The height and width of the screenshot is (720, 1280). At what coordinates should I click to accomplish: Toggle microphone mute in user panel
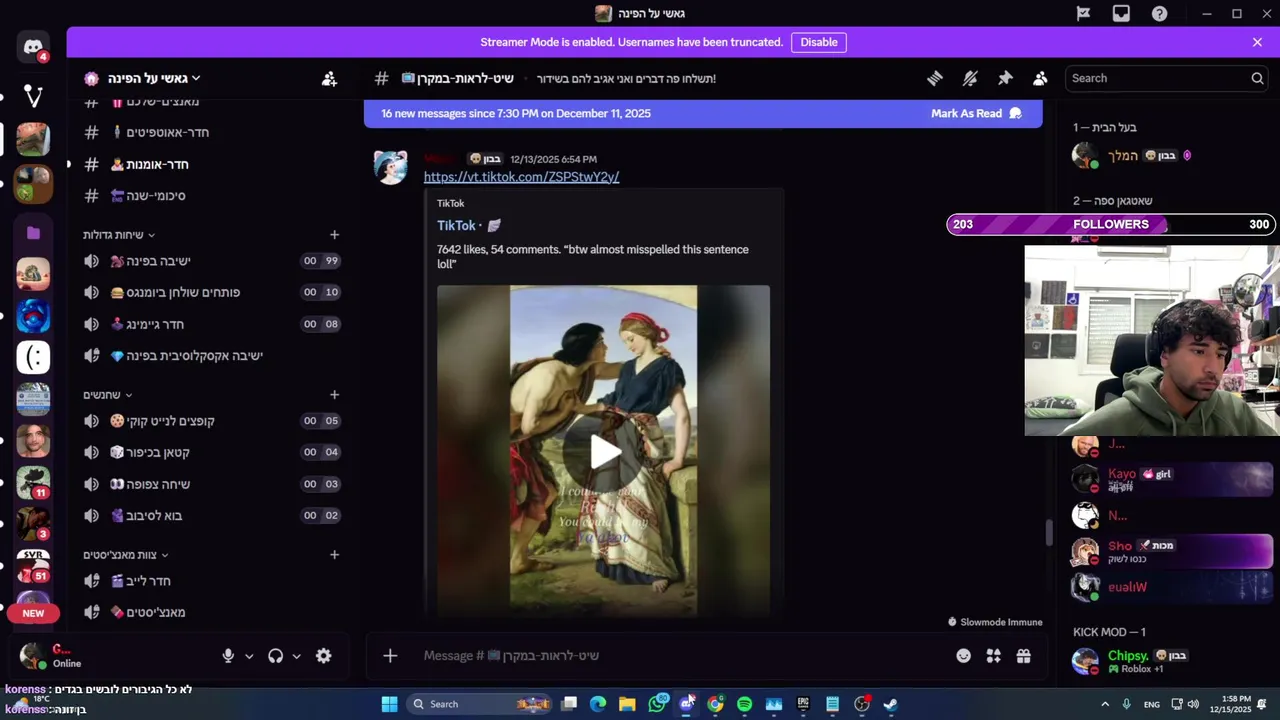coord(228,656)
